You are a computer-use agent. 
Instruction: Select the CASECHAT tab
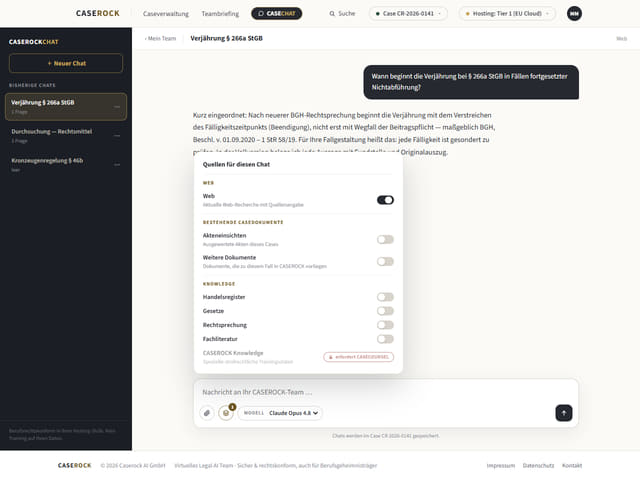(277, 13)
